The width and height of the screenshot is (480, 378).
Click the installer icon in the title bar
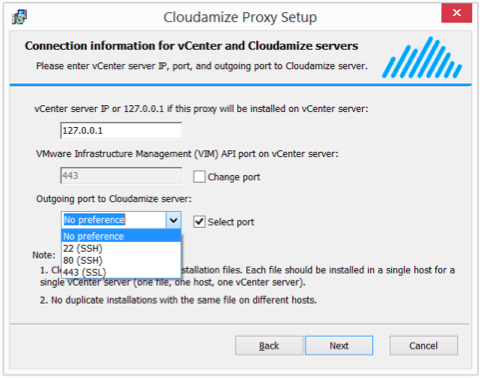click(x=19, y=17)
